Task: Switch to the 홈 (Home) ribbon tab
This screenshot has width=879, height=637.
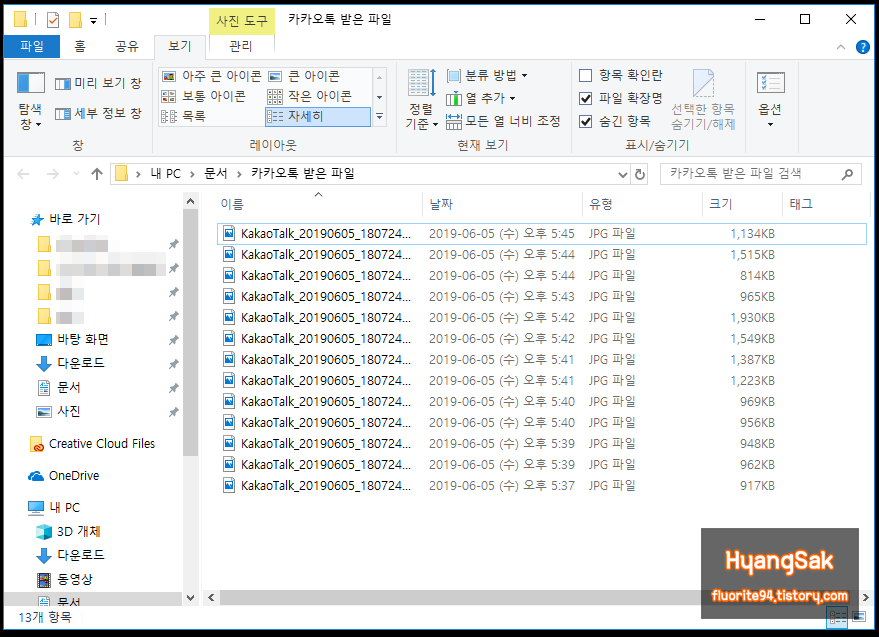Action: click(80, 47)
